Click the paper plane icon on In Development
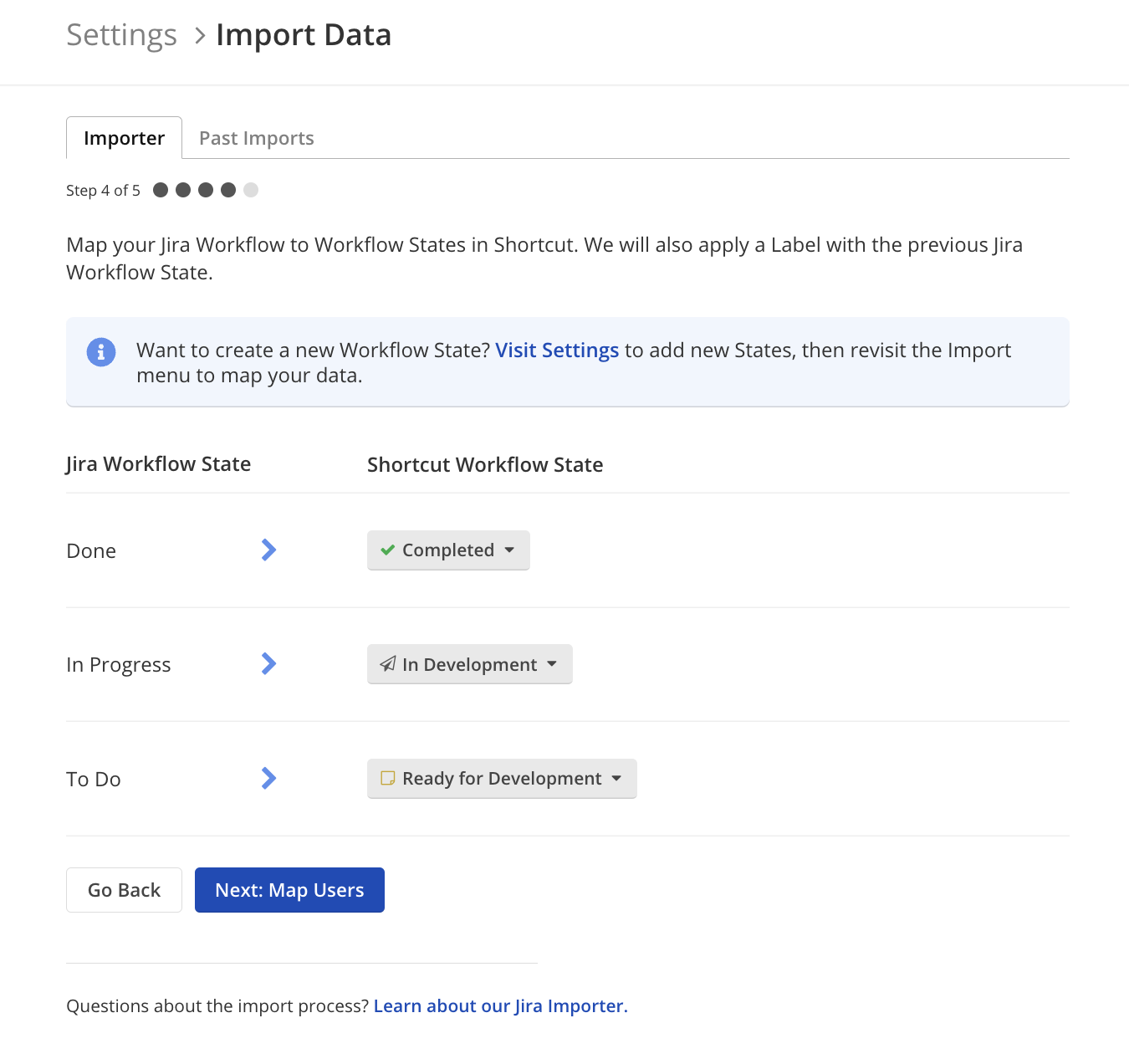This screenshot has height=1064, width=1129. 388,664
